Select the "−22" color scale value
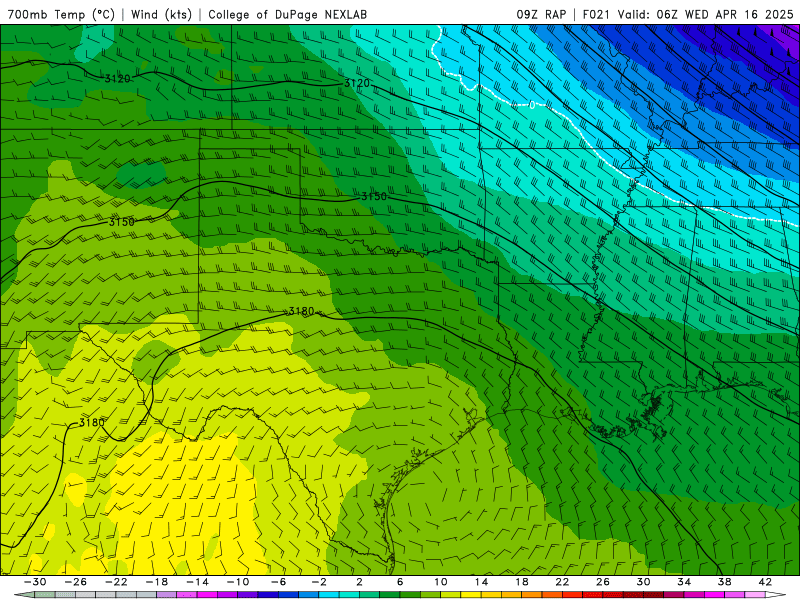The image size is (800, 600). [116, 582]
